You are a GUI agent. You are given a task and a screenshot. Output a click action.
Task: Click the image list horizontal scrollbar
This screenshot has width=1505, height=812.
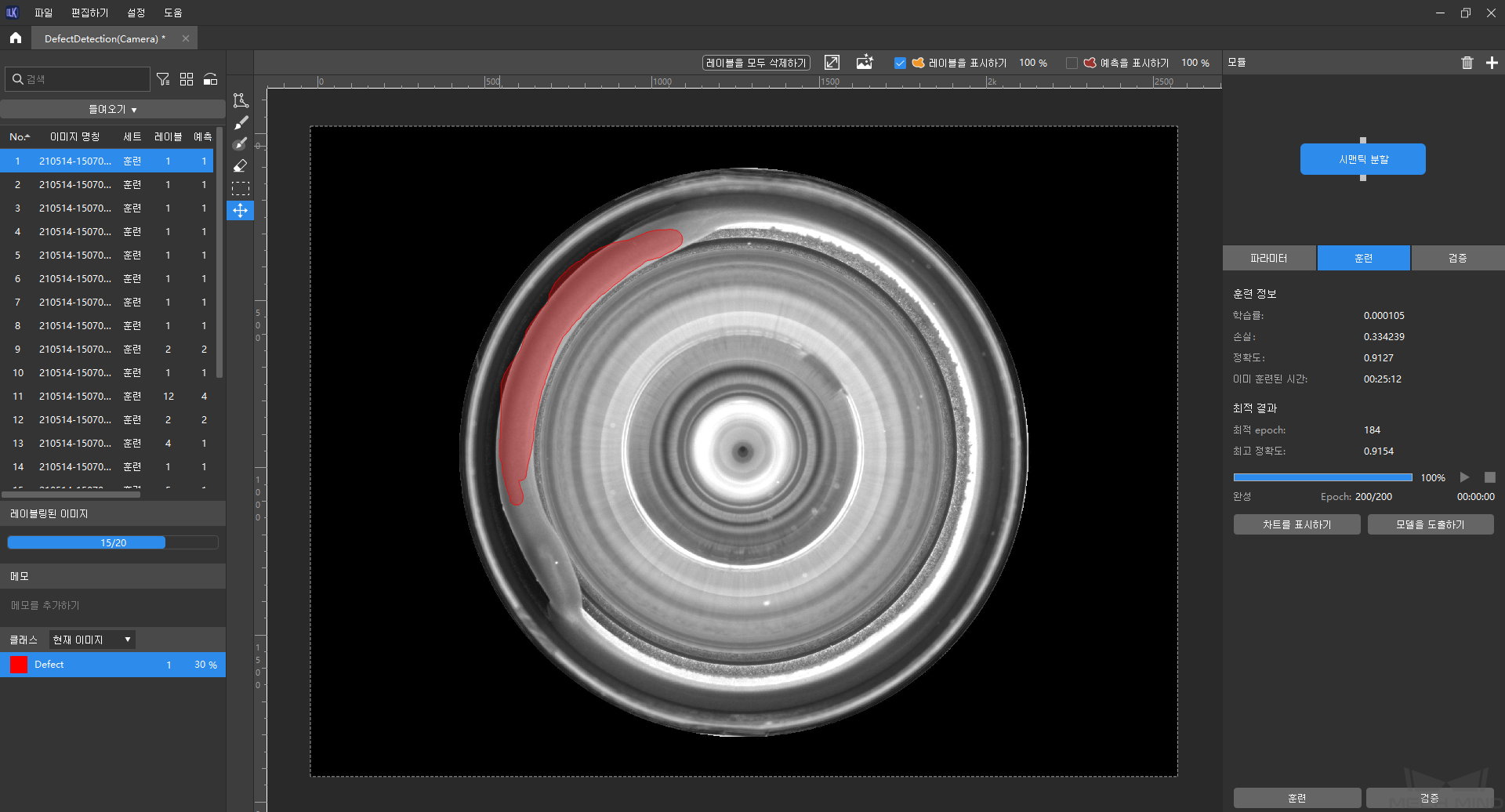[x=71, y=495]
